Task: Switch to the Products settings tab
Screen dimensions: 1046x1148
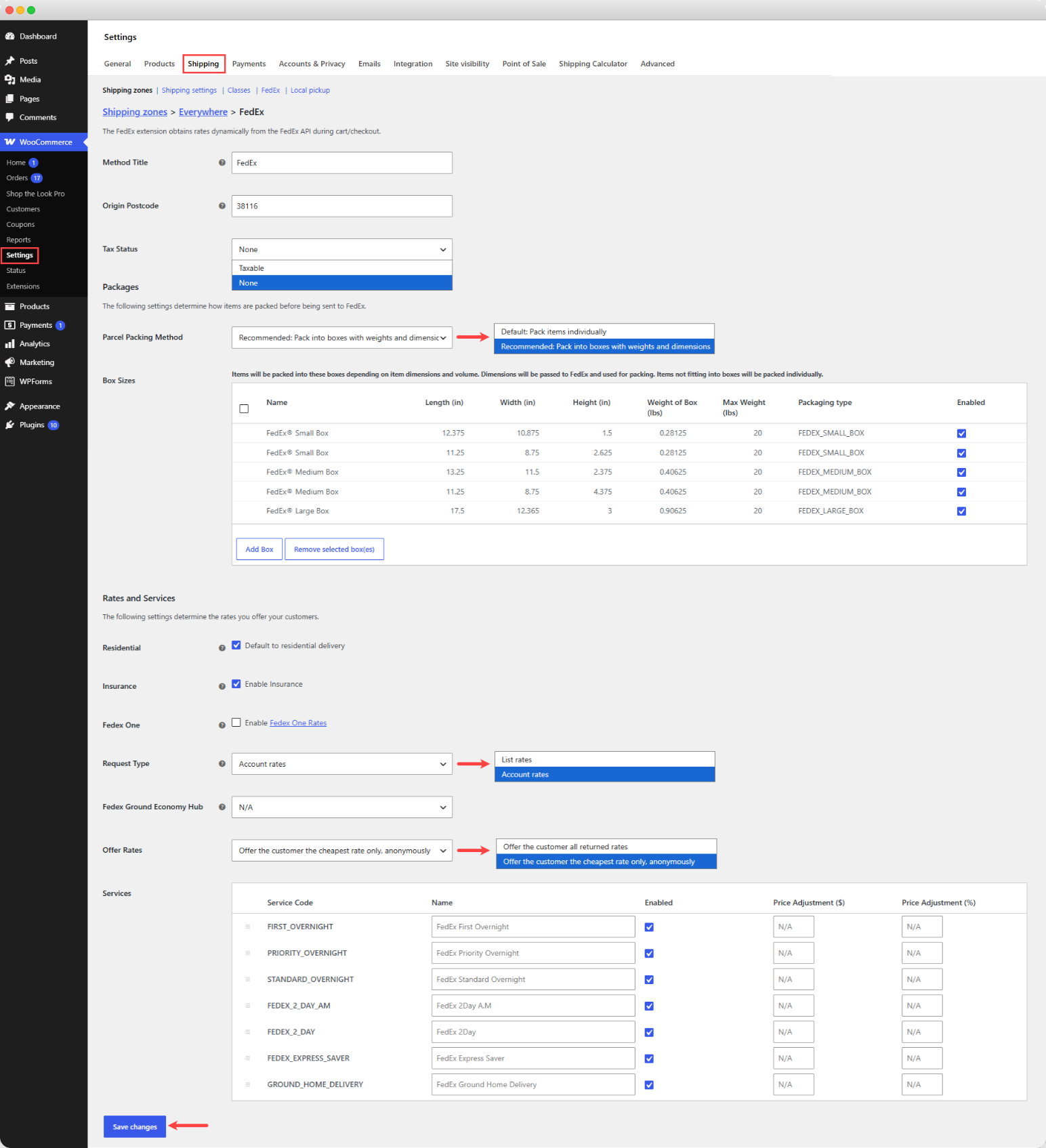Action: [159, 64]
